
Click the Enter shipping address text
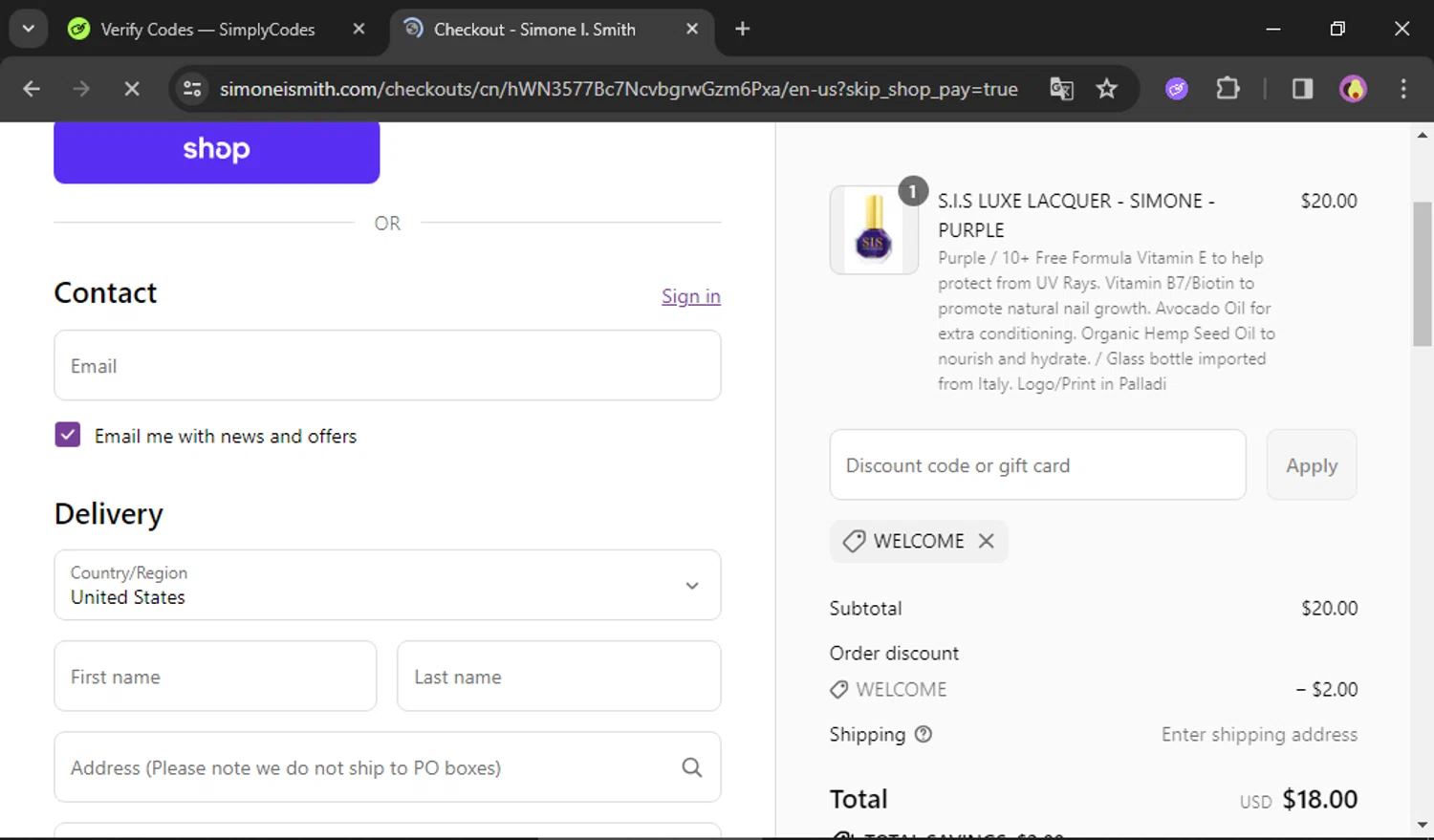tap(1259, 734)
